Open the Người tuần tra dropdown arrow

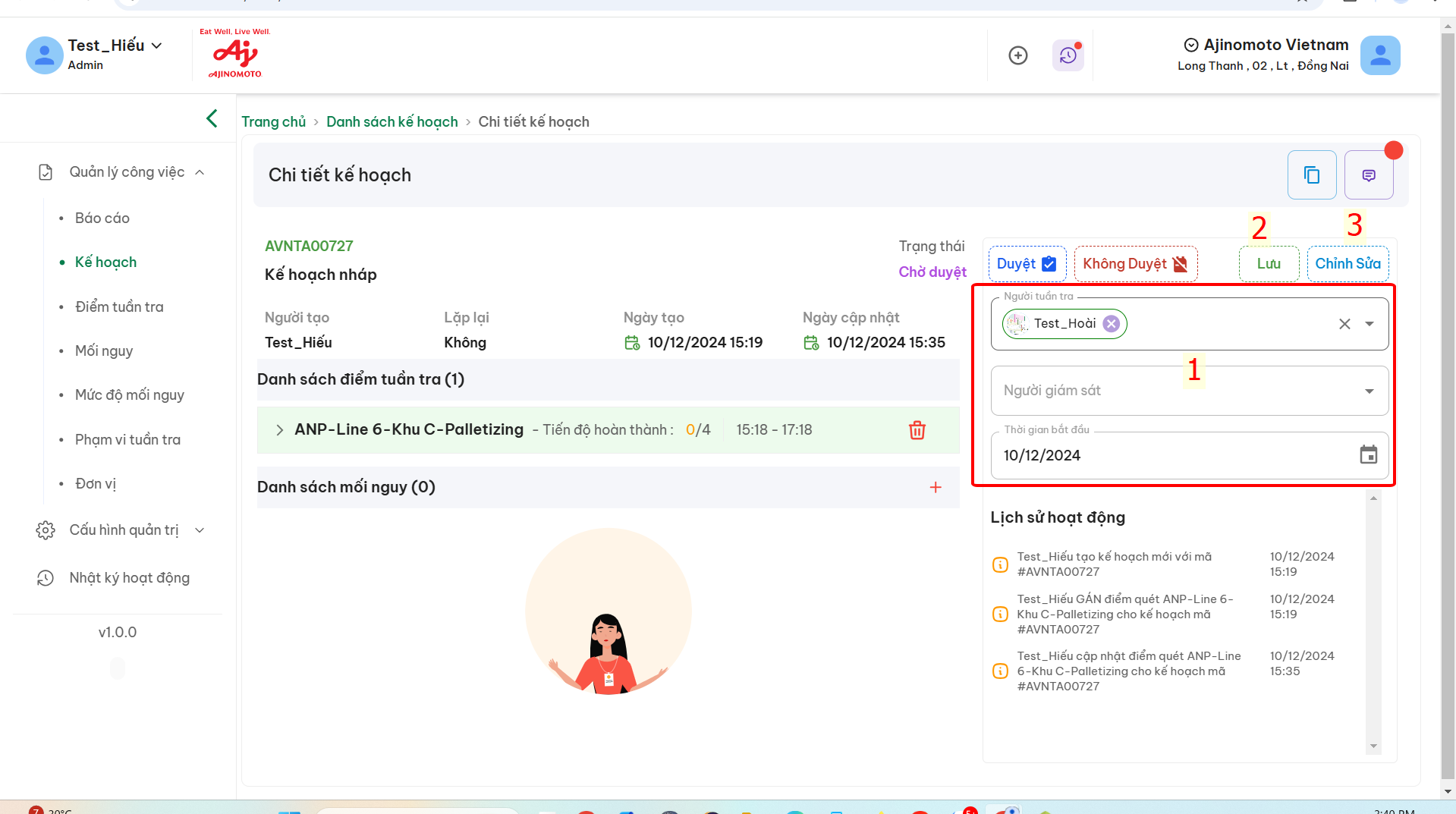(x=1370, y=324)
